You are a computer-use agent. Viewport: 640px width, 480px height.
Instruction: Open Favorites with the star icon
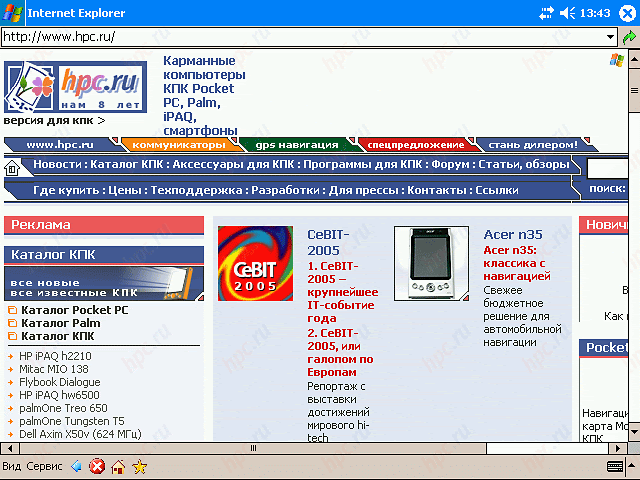140,466
